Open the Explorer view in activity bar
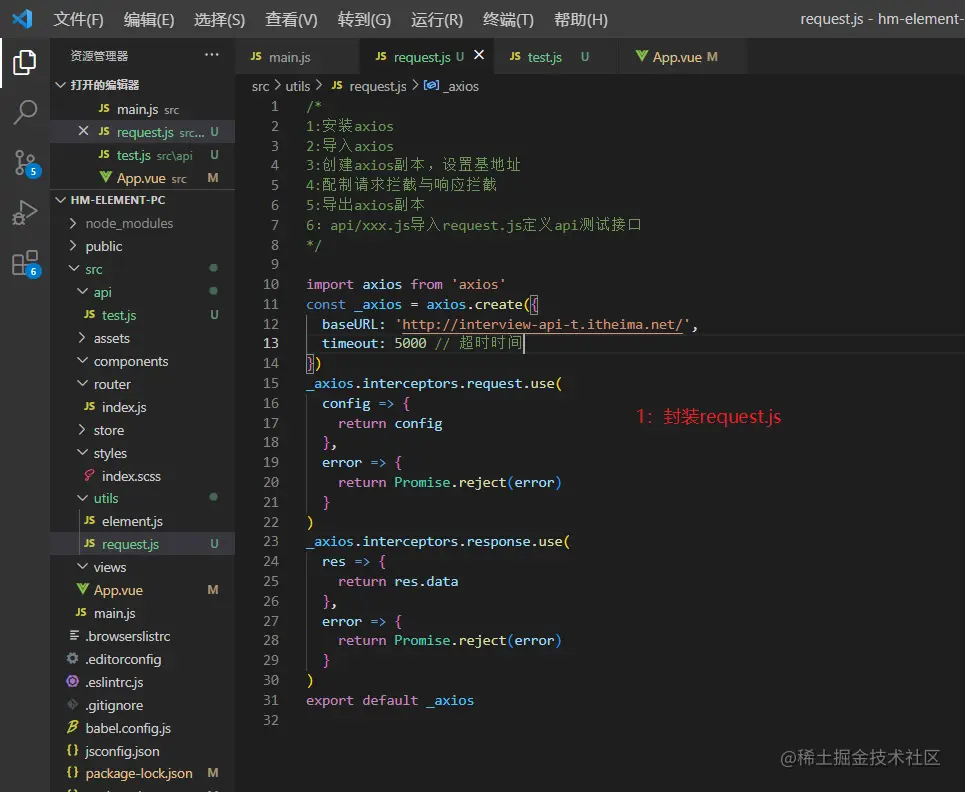Screen dimensions: 965x792 (25, 62)
